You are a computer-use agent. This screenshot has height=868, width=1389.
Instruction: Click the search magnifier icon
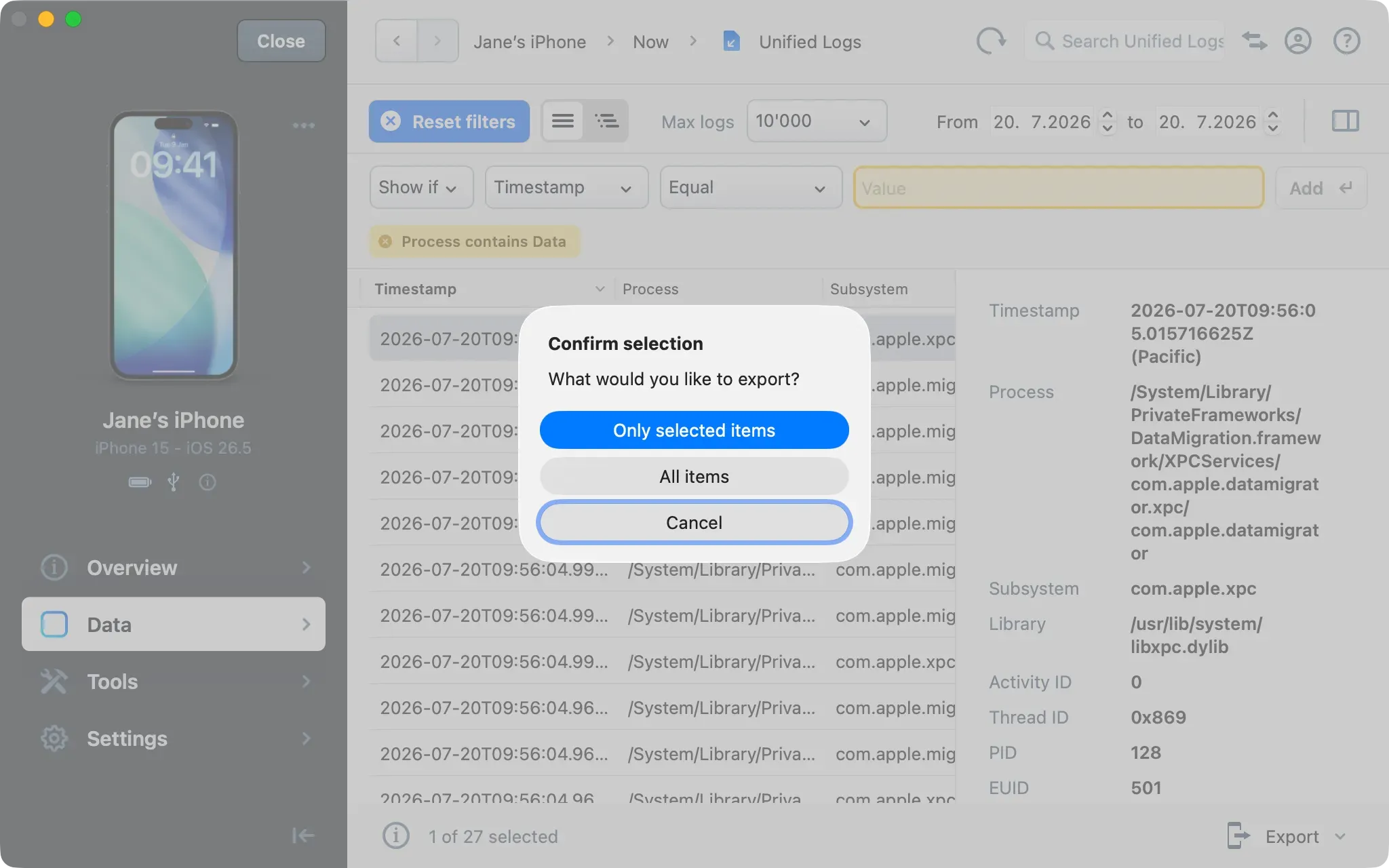[x=1044, y=41]
